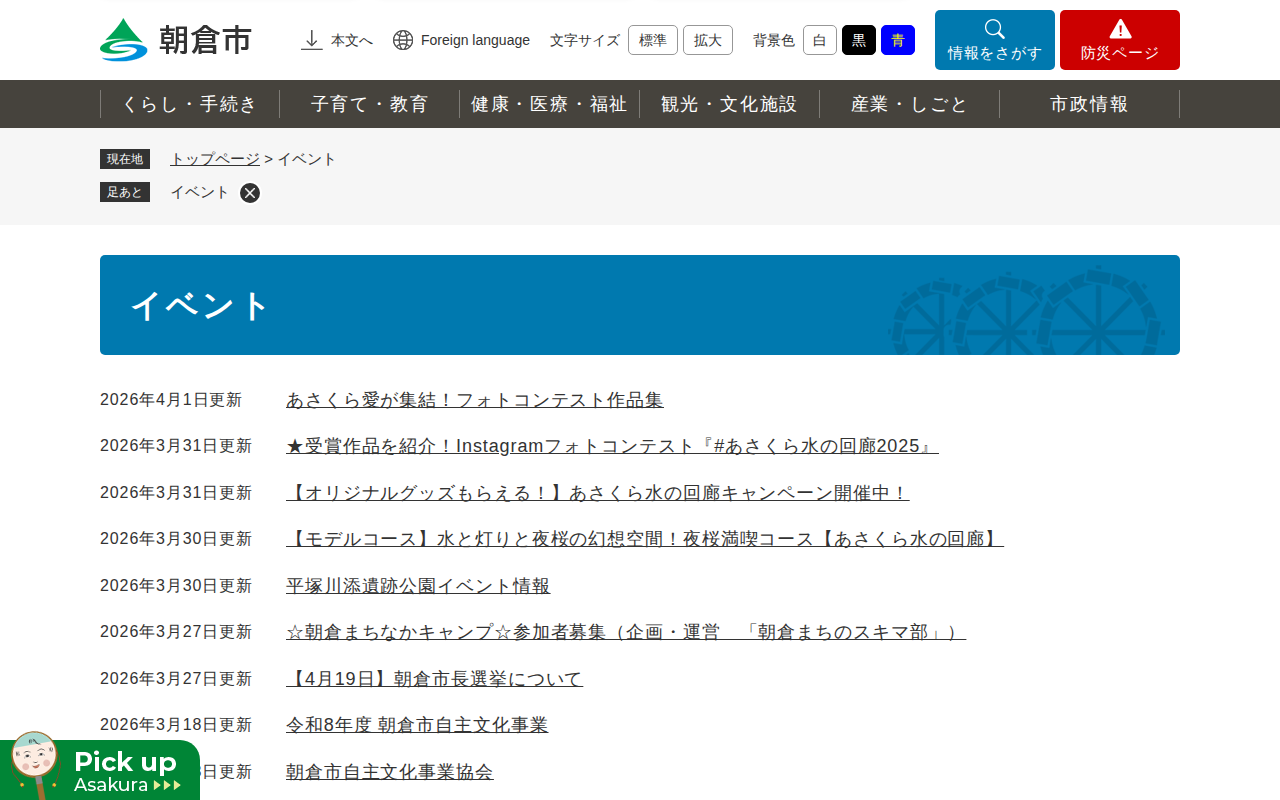This screenshot has width=1280, height=800.
Task: Choose black background color 黒
Action: click(x=859, y=40)
